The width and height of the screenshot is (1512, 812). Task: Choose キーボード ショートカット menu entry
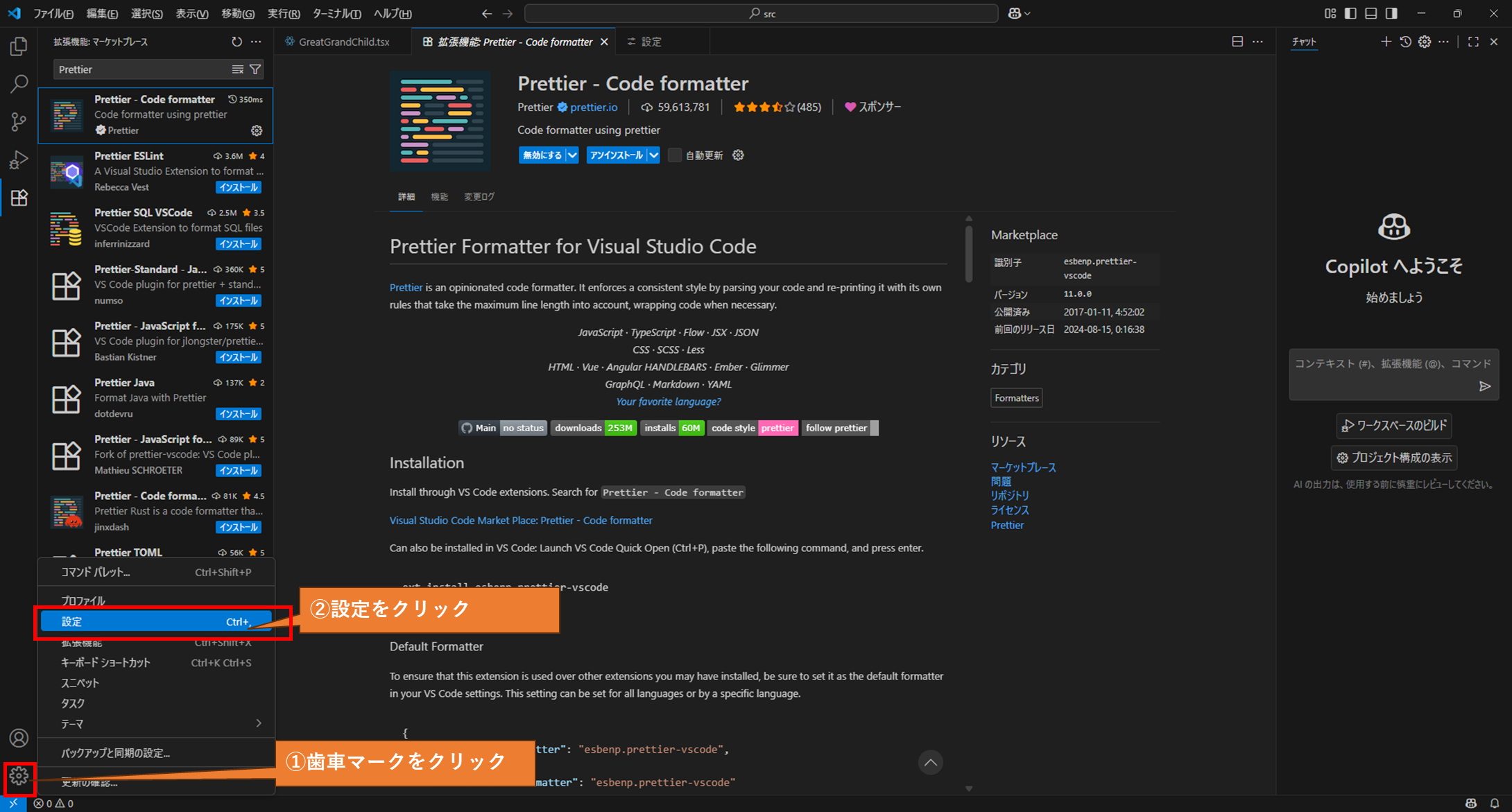pos(156,662)
